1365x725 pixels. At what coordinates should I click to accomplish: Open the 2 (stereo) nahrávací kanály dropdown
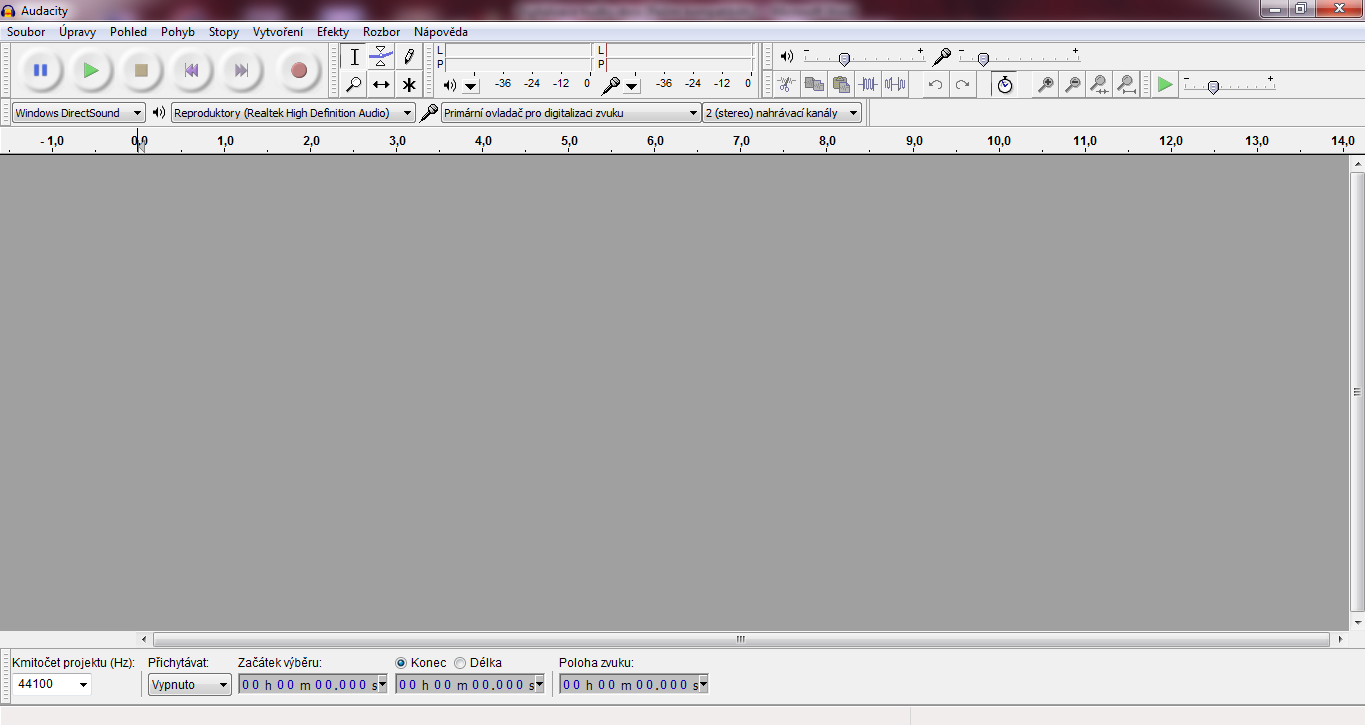coord(782,113)
